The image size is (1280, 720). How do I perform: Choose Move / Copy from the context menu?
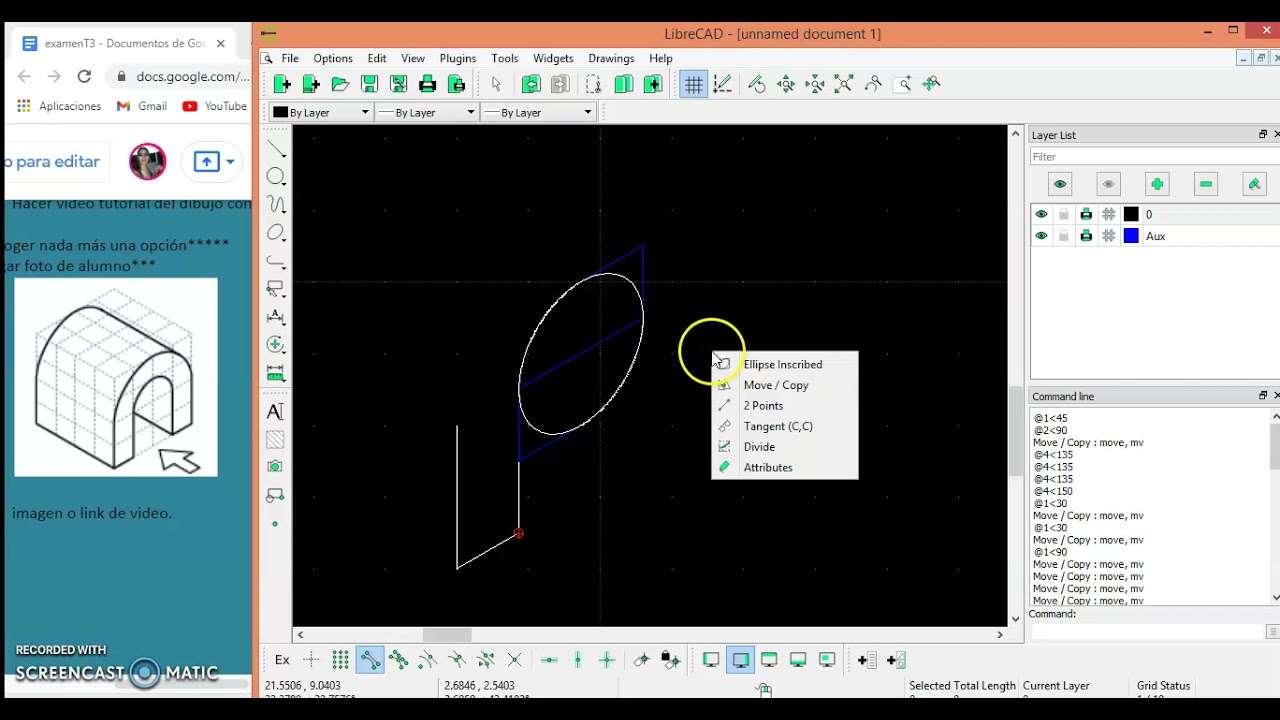(x=784, y=385)
